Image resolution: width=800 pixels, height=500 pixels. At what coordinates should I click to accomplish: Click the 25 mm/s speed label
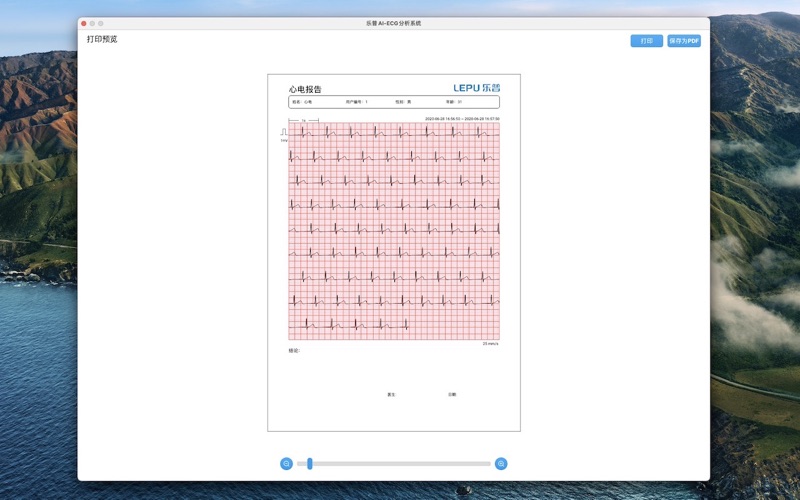point(490,344)
